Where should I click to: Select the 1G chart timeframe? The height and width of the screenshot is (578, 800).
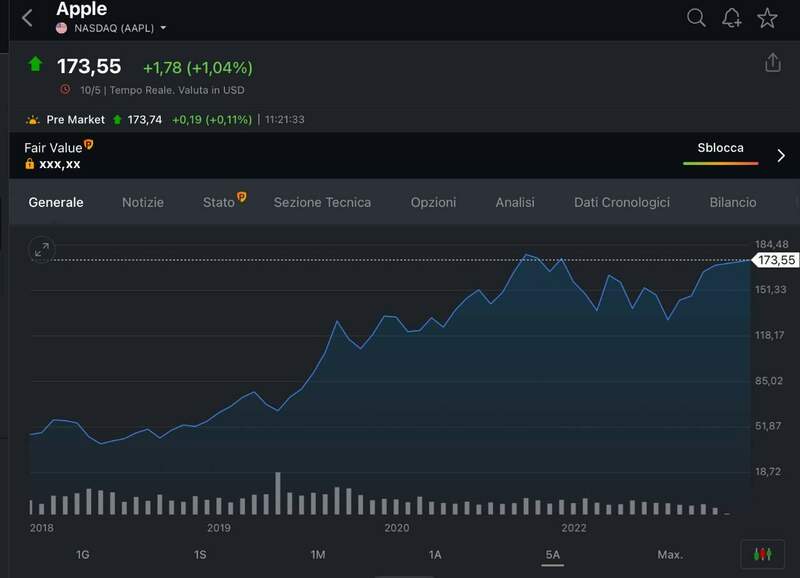coord(83,554)
